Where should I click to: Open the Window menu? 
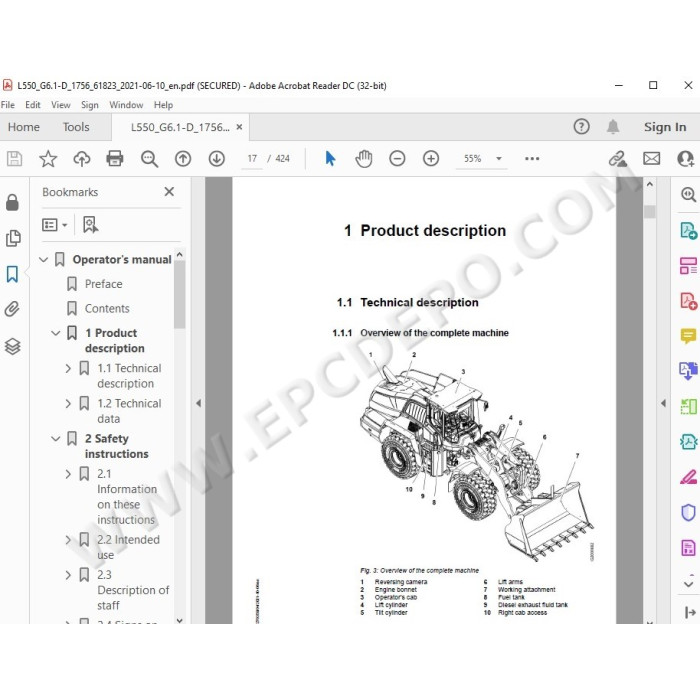[126, 105]
